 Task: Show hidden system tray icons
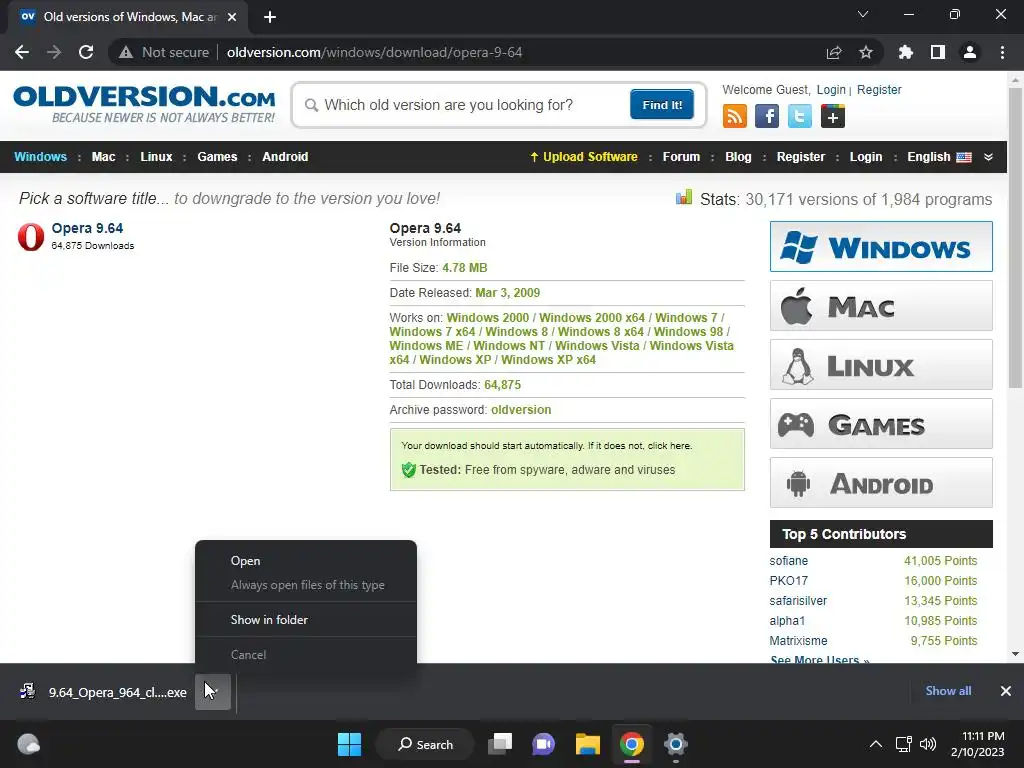point(876,744)
